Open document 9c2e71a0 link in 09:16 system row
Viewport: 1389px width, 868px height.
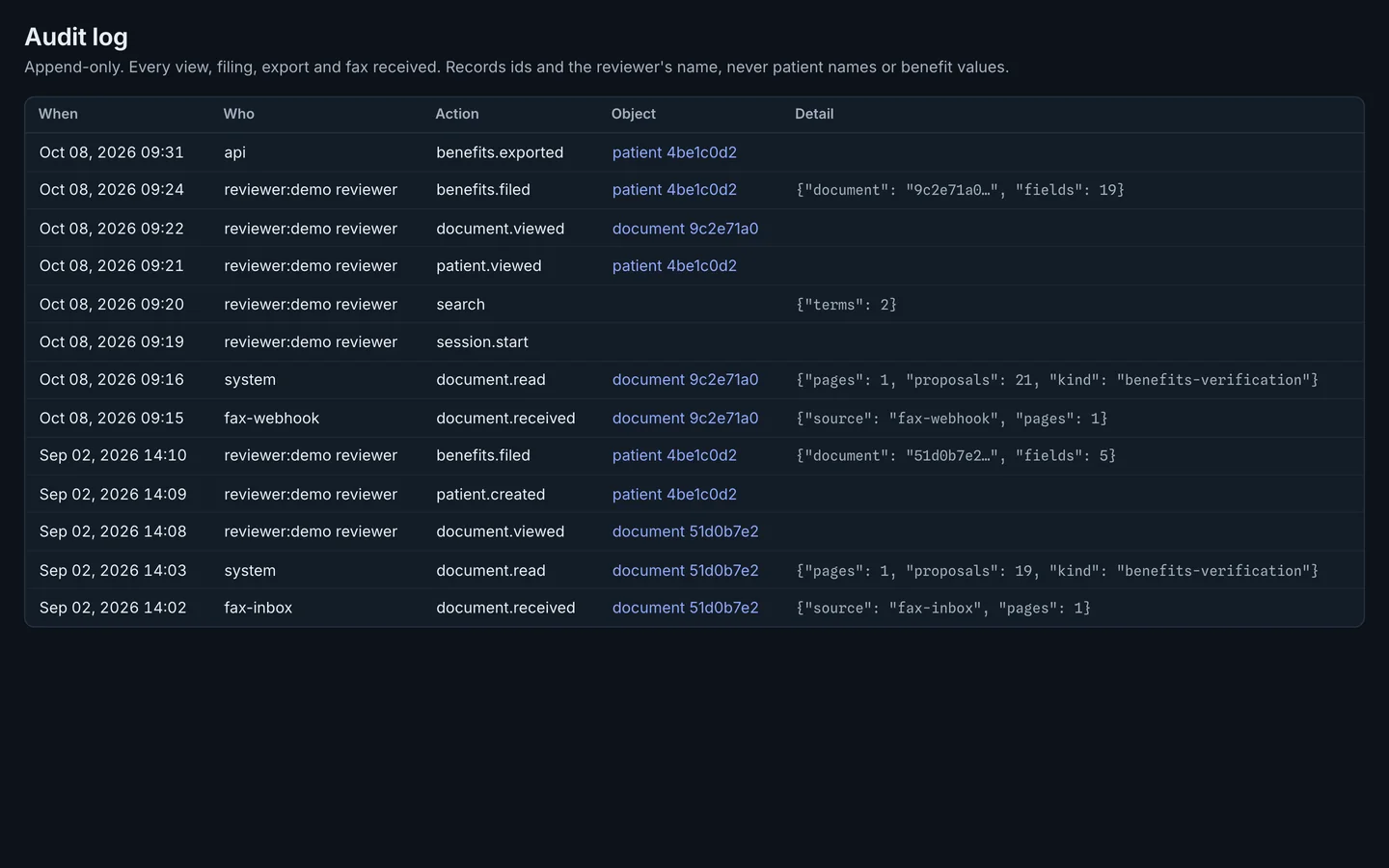pyautogui.click(x=685, y=380)
